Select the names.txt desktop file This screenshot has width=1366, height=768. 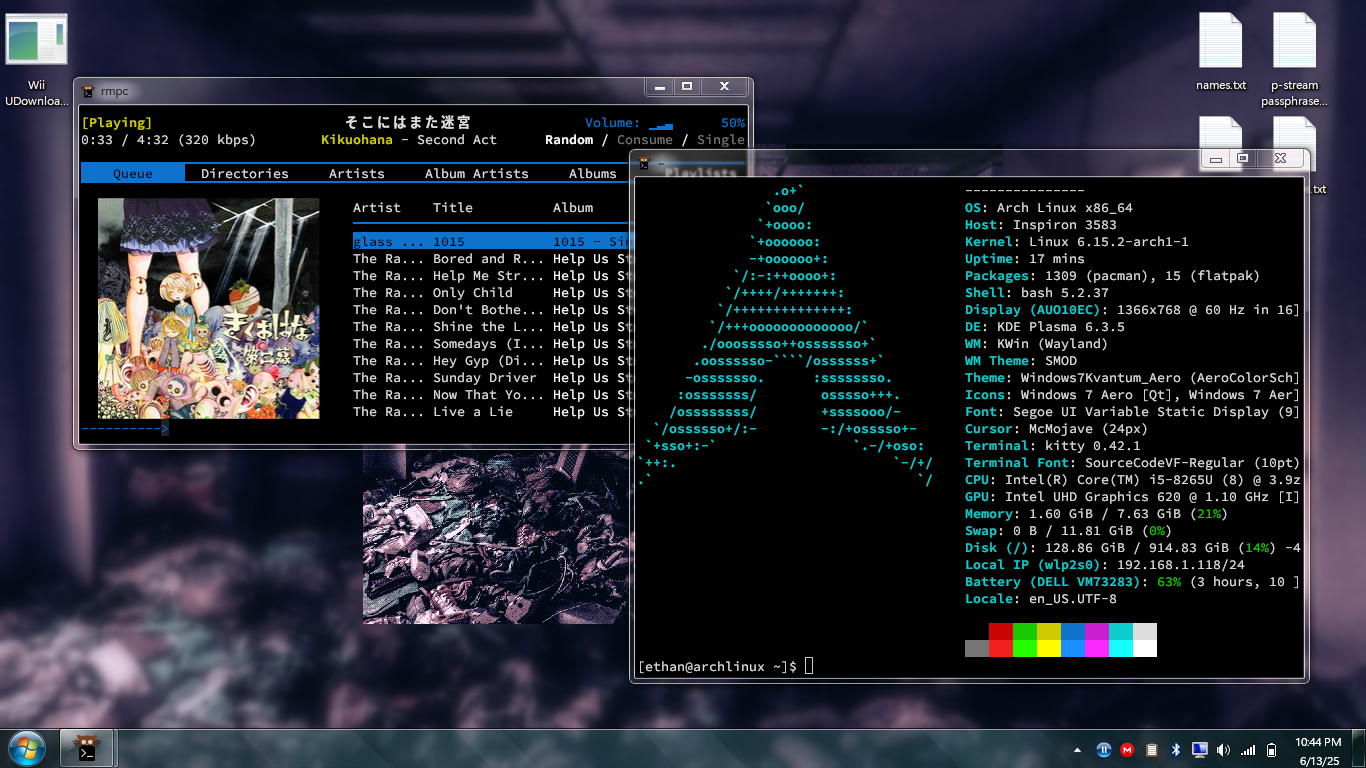click(1221, 52)
